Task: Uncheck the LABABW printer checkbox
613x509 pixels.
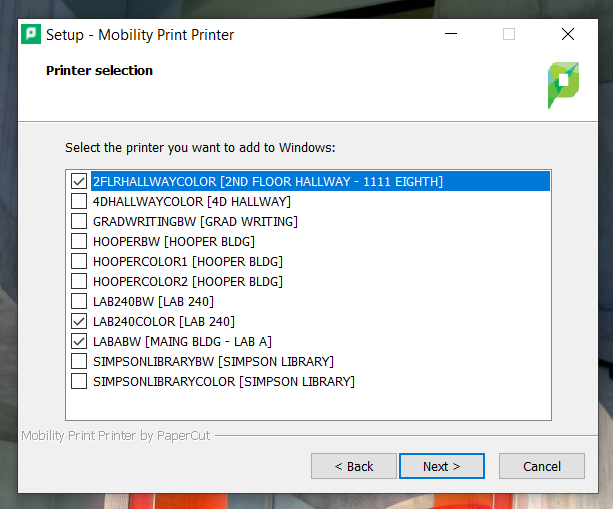Action: (x=79, y=341)
